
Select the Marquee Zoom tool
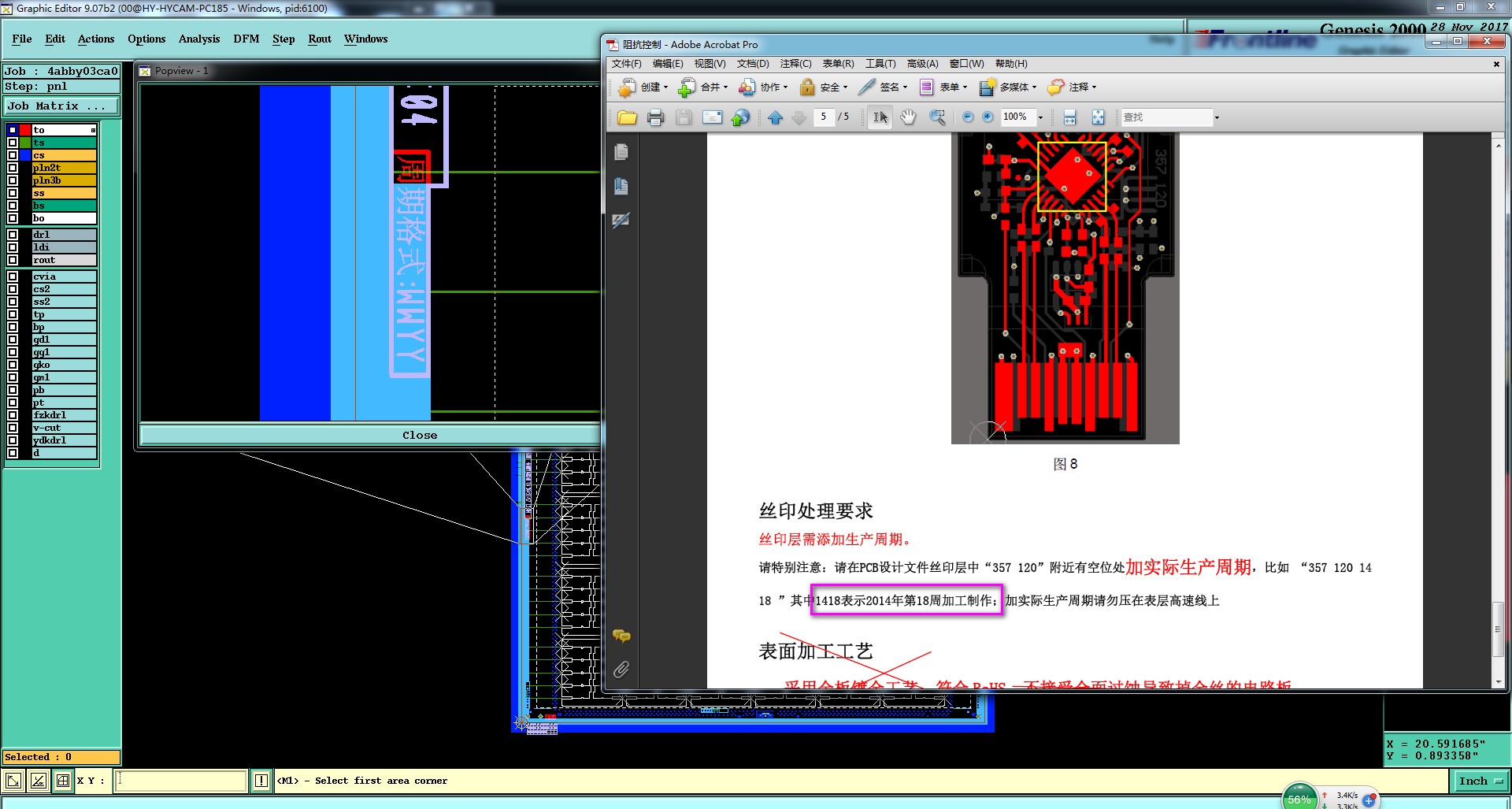click(937, 117)
